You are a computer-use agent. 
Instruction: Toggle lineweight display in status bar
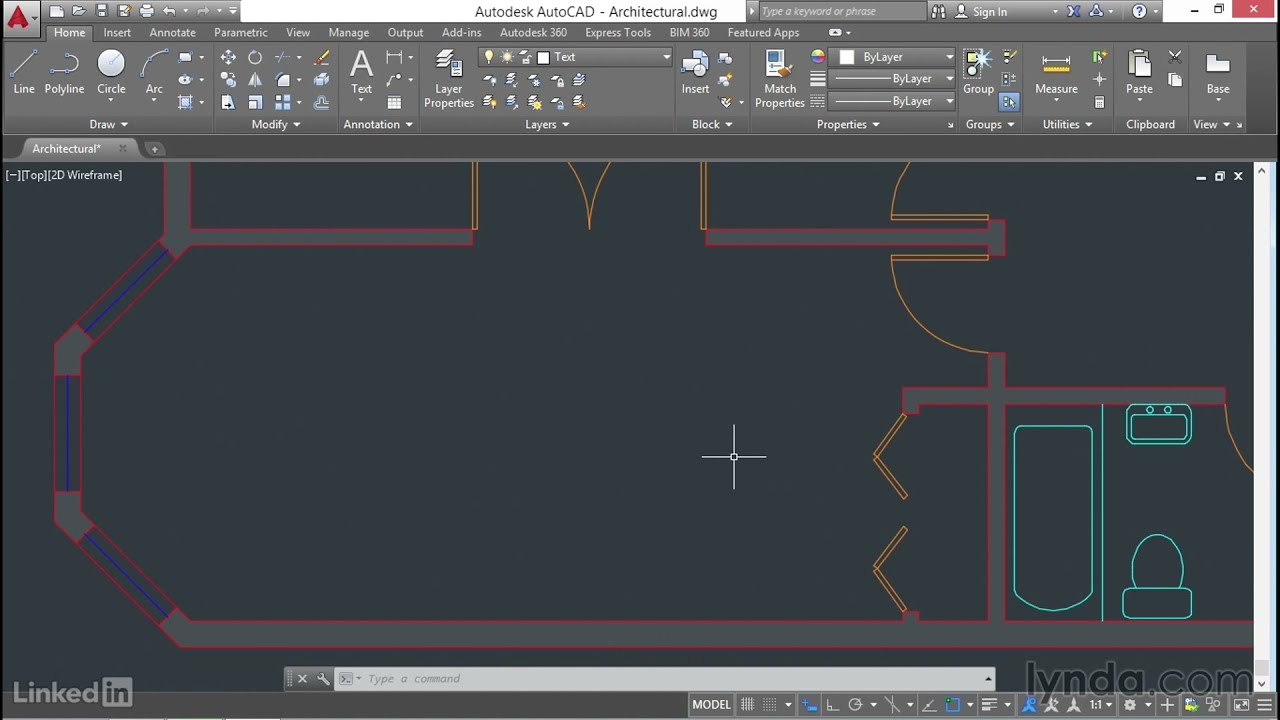pos(988,705)
